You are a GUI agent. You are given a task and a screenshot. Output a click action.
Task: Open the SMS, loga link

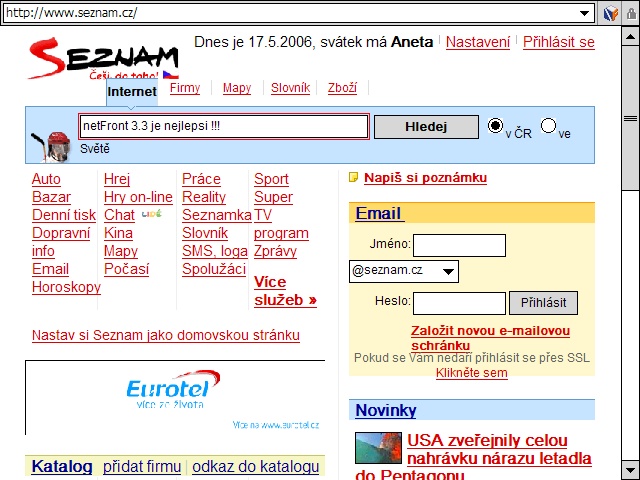point(215,251)
